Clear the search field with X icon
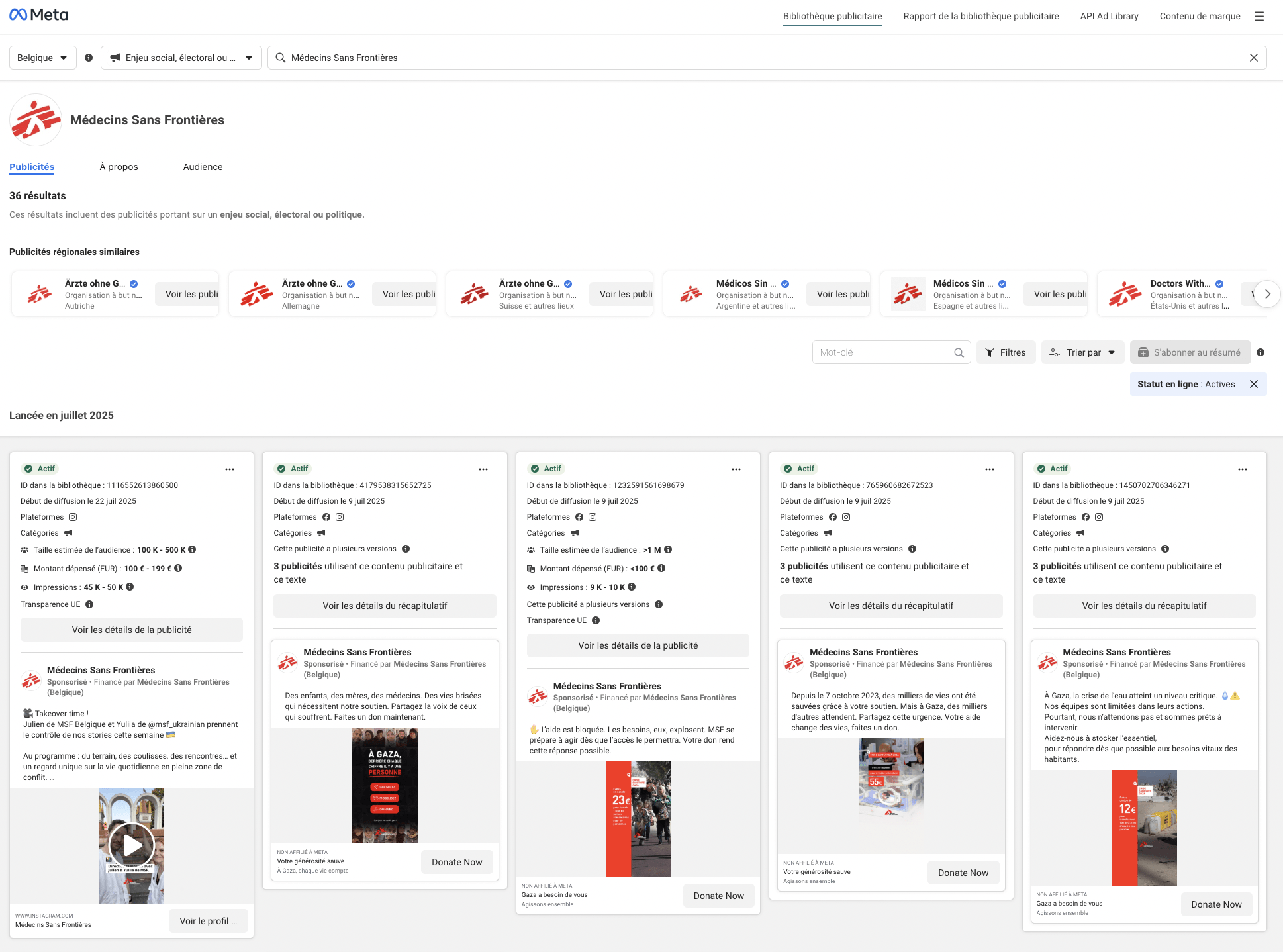Viewport: 1283px width, 952px height. pyautogui.click(x=1253, y=58)
